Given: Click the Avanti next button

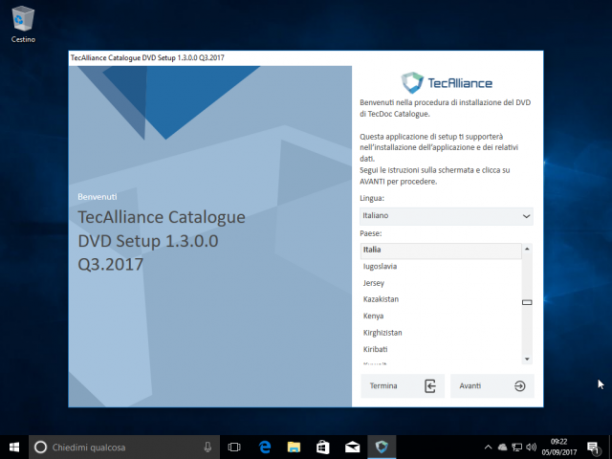Looking at the screenshot, I should click(x=492, y=386).
